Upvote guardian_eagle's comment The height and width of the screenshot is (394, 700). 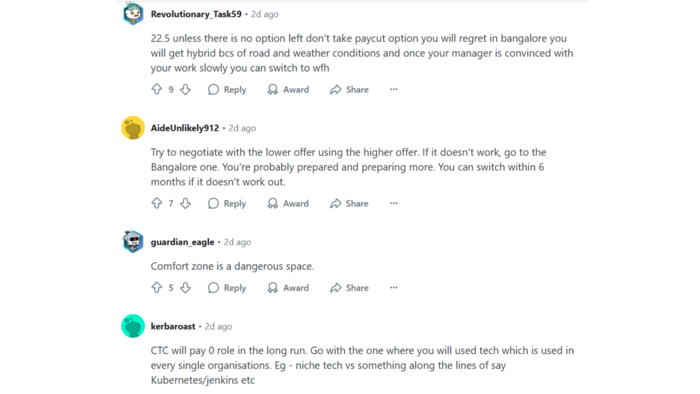coord(157,287)
